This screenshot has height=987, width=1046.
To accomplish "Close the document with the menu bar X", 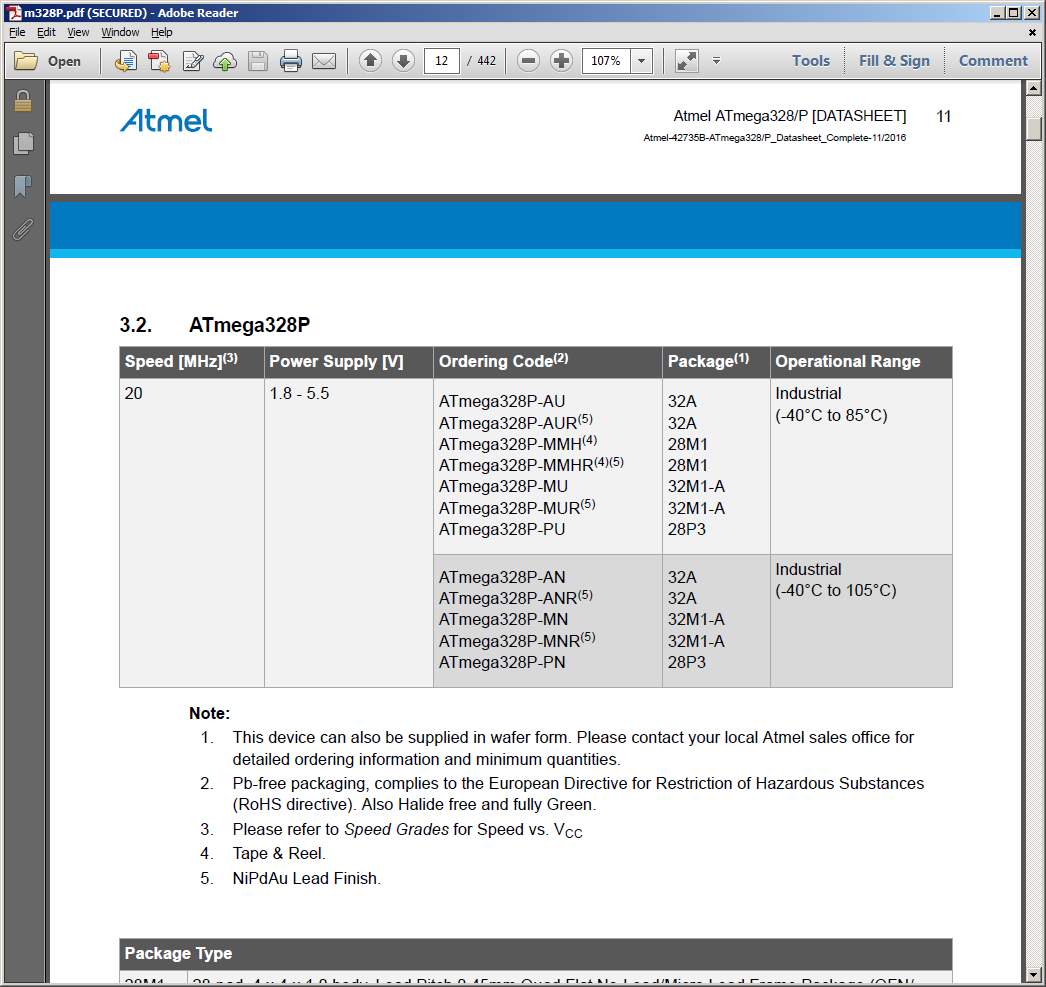I will coord(1032,32).
